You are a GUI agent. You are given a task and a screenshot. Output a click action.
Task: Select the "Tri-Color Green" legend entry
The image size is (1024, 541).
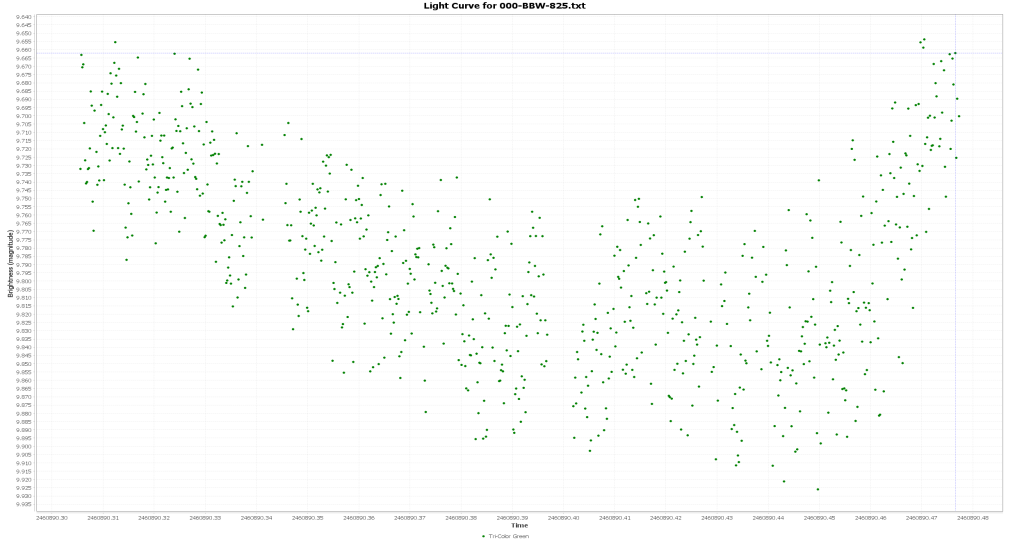pyautogui.click(x=508, y=536)
